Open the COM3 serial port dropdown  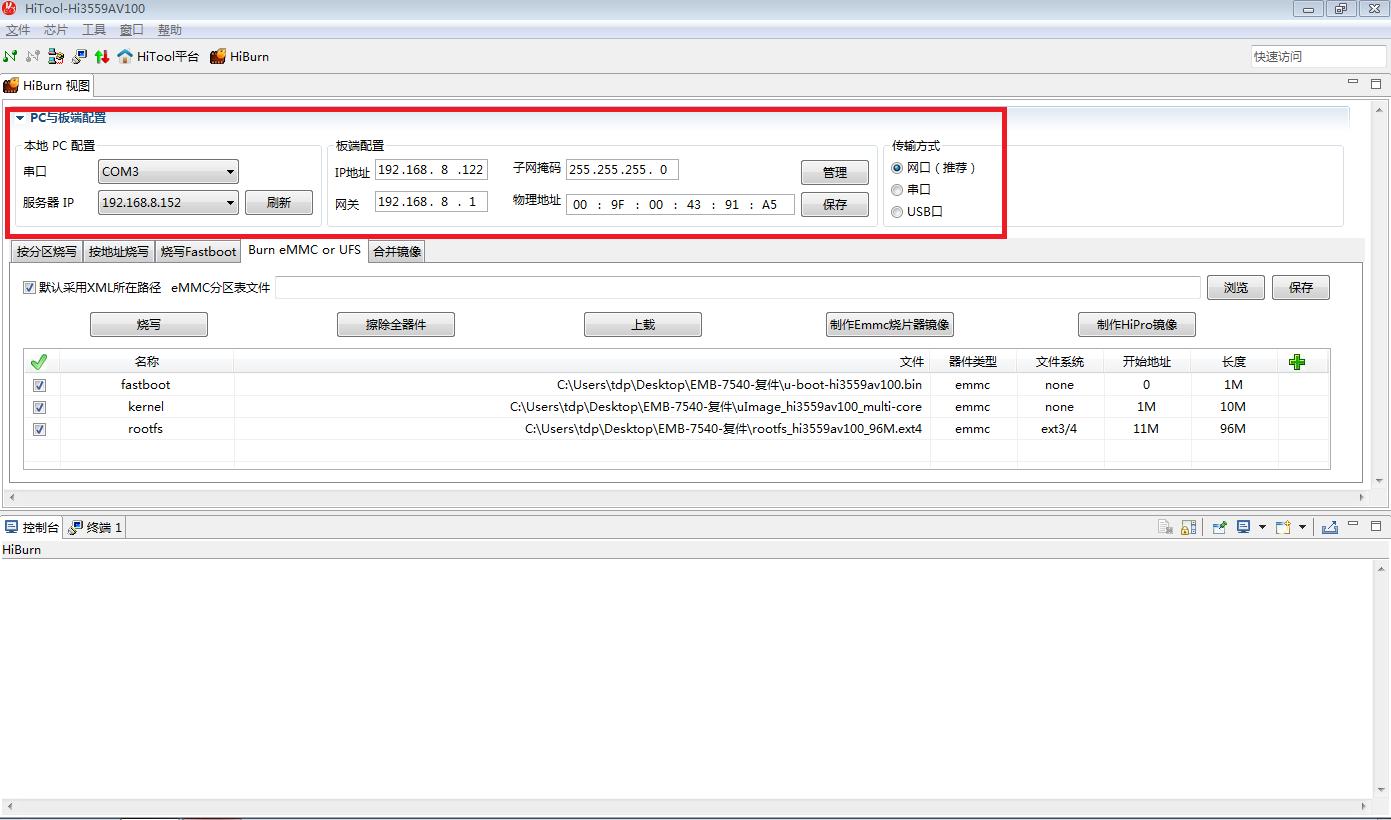point(230,172)
